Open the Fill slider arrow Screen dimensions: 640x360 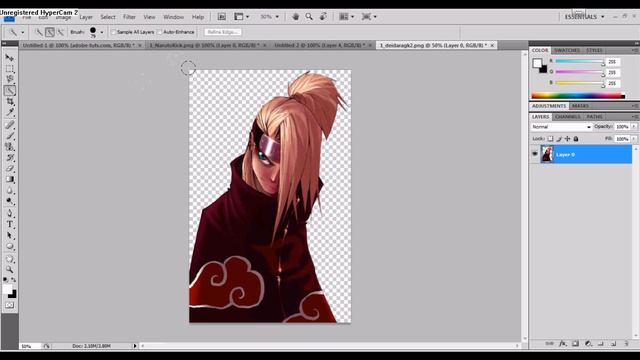tap(634, 139)
